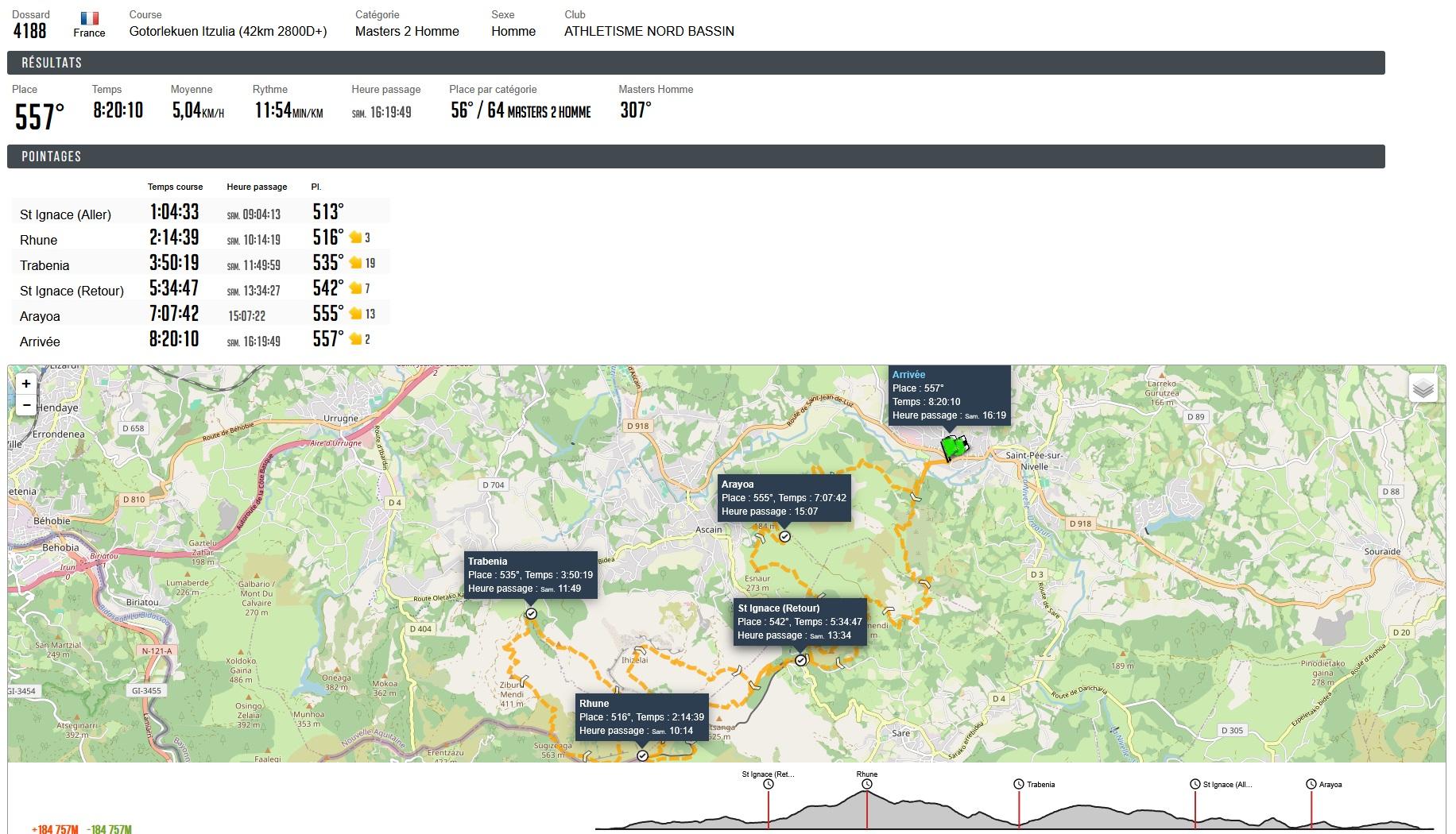Screen dimensions: 1456x834
Task: Click the place 513° in table
Action: (x=328, y=211)
